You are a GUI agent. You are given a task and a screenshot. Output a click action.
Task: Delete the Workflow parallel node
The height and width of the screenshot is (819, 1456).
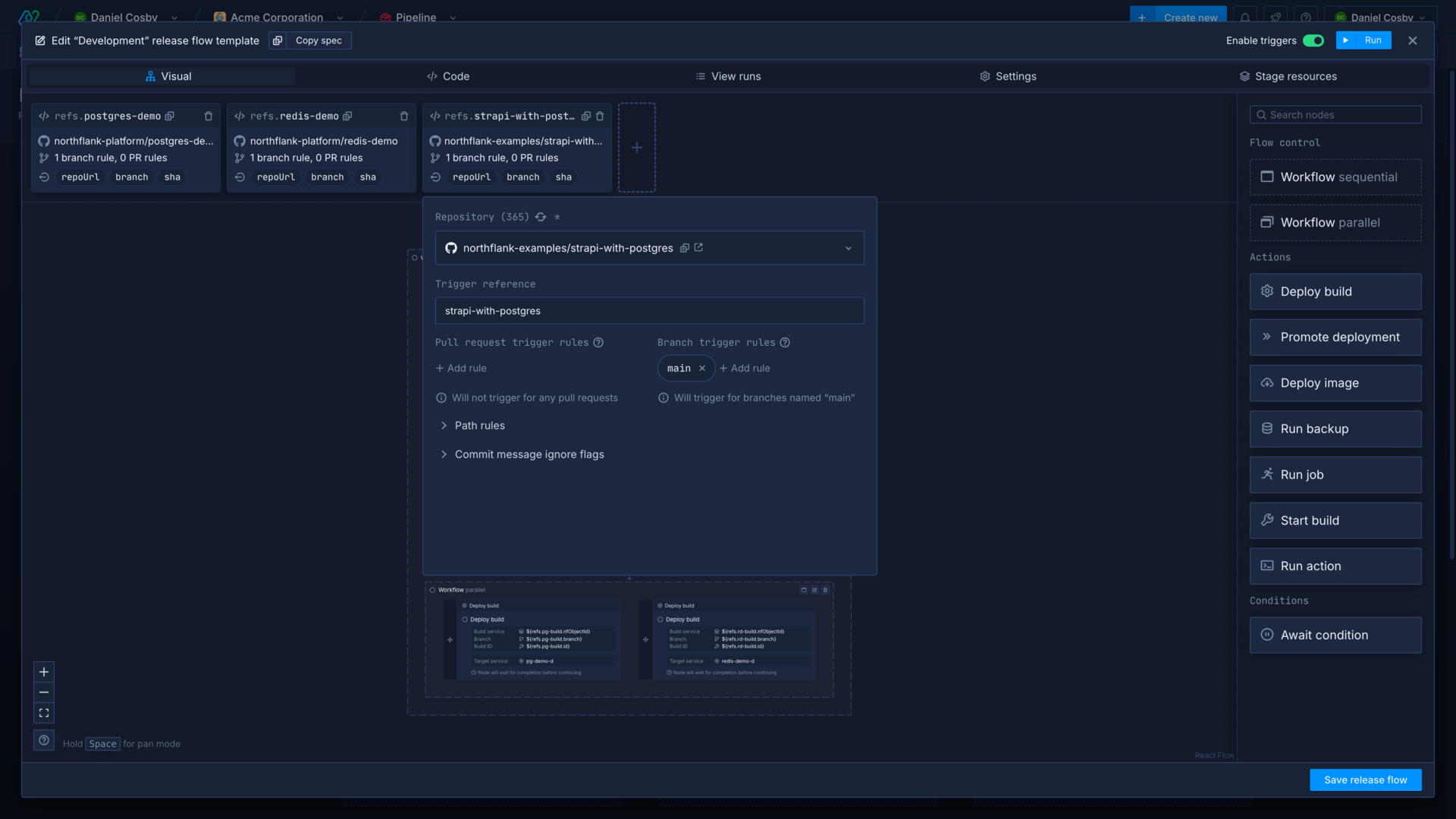click(x=825, y=590)
